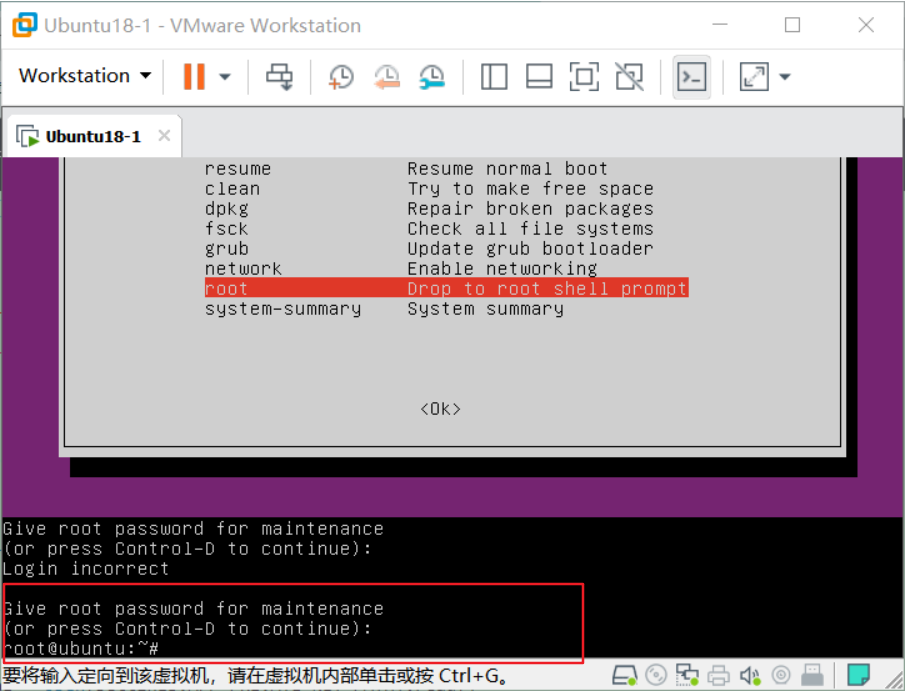Maximize the VMware Workstation window

pyautogui.click(x=792, y=25)
